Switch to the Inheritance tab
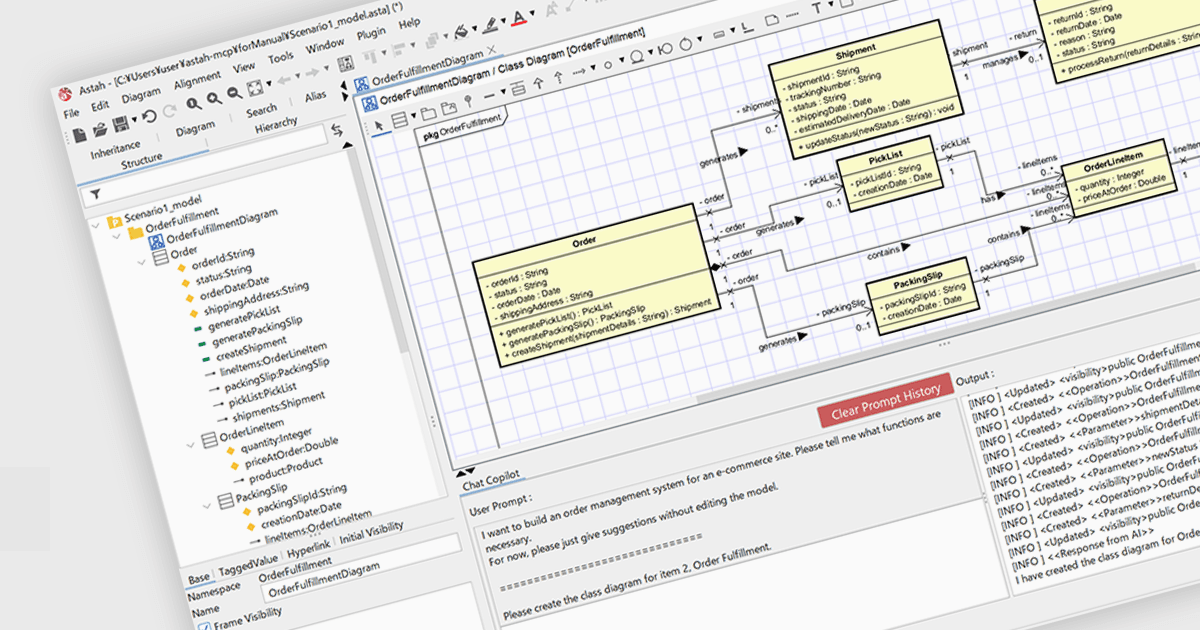 point(115,151)
